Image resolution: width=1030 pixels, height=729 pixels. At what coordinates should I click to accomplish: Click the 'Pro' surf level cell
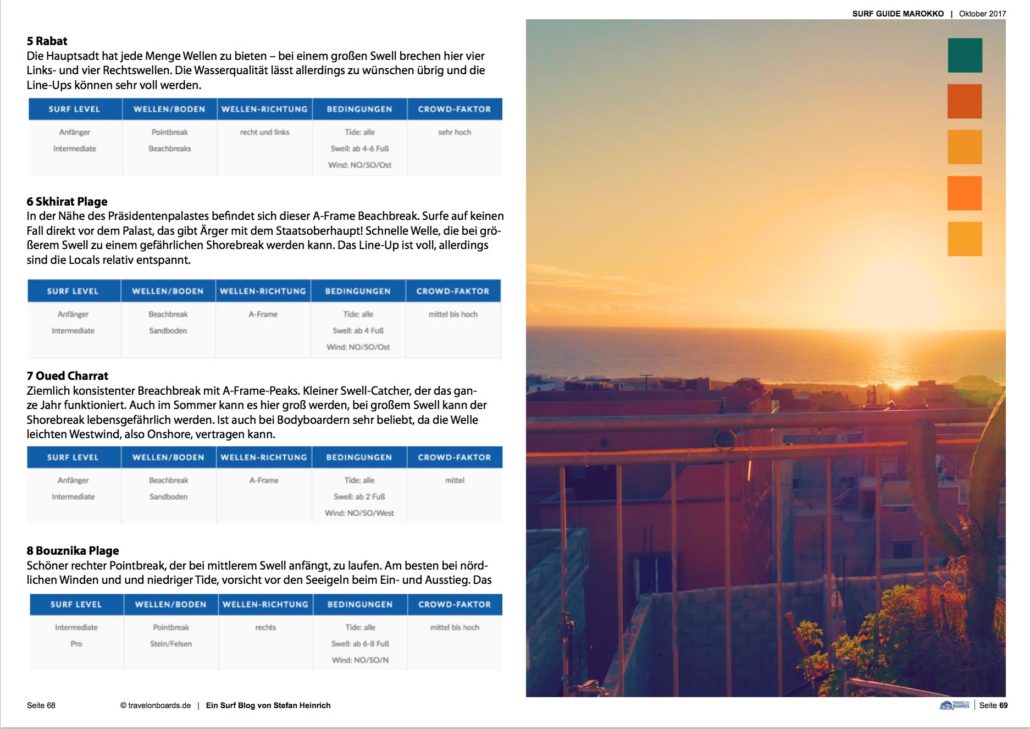(76, 644)
